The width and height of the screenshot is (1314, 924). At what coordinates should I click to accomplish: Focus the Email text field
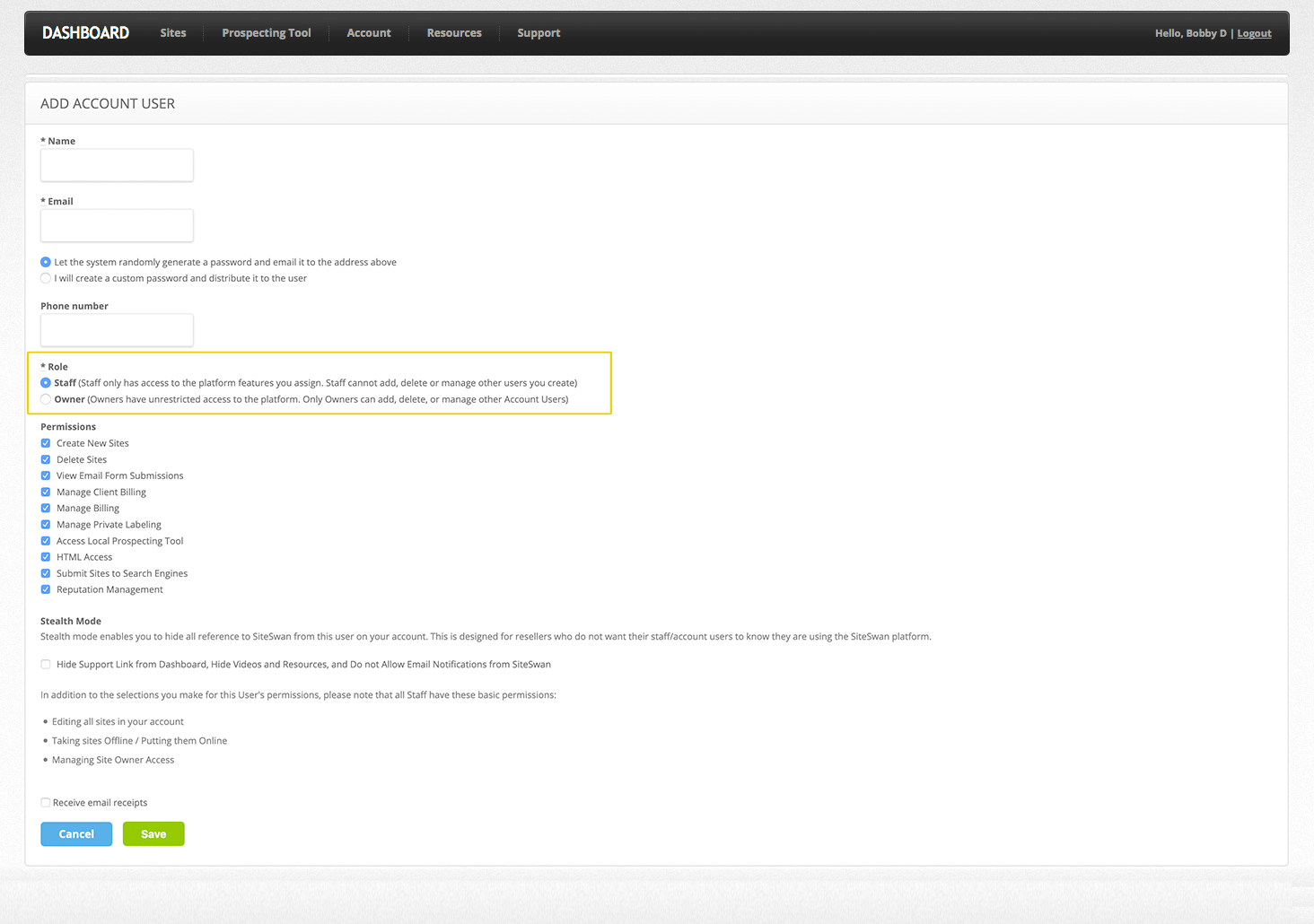pos(117,225)
